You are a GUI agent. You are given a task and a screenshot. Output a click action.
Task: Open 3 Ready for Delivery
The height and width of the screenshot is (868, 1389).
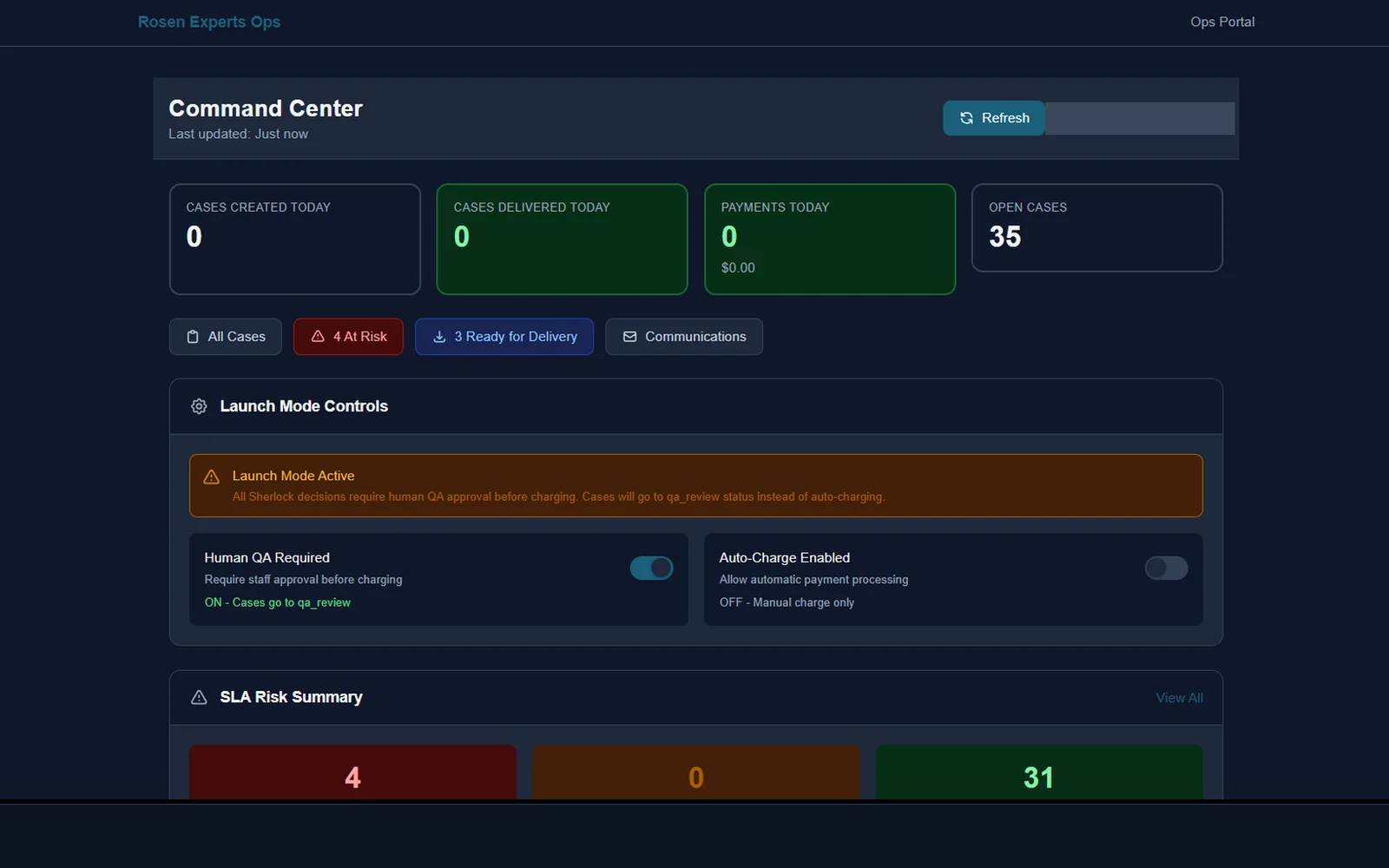[504, 337]
